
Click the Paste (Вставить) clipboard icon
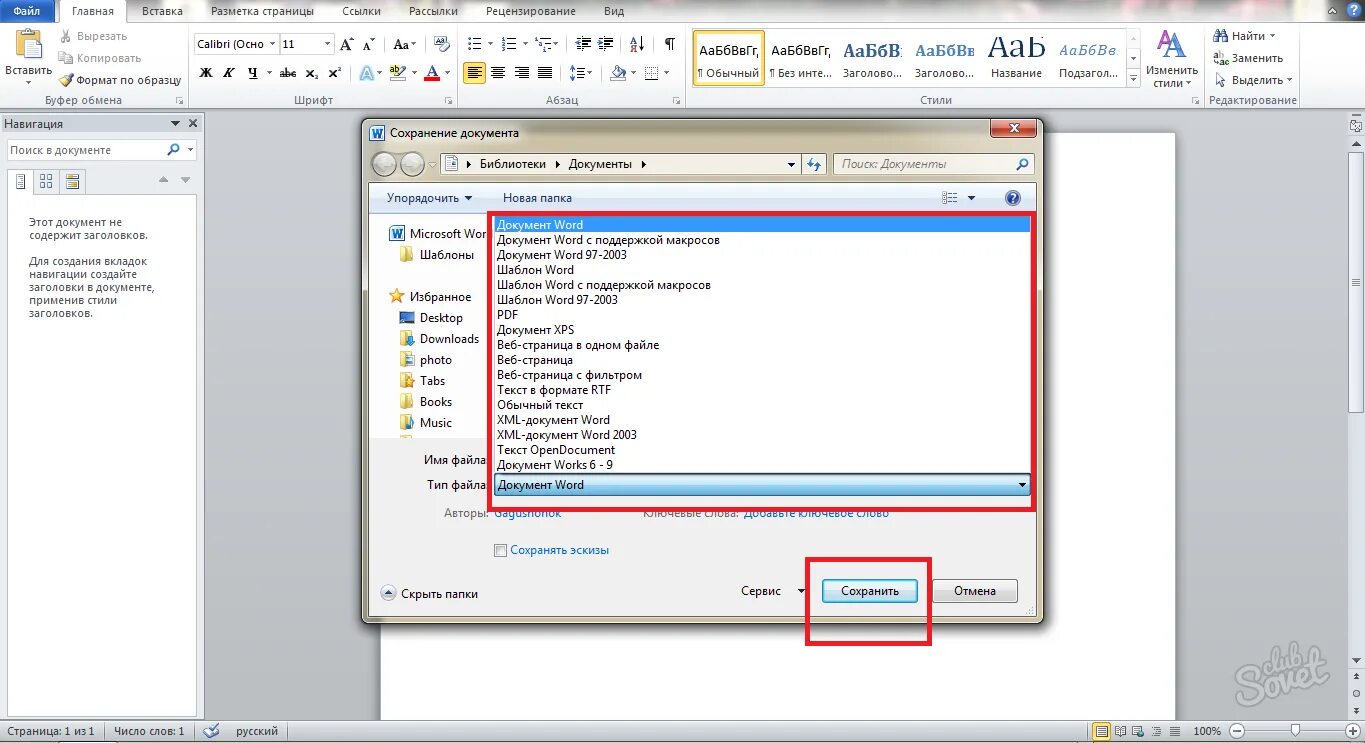coord(28,46)
